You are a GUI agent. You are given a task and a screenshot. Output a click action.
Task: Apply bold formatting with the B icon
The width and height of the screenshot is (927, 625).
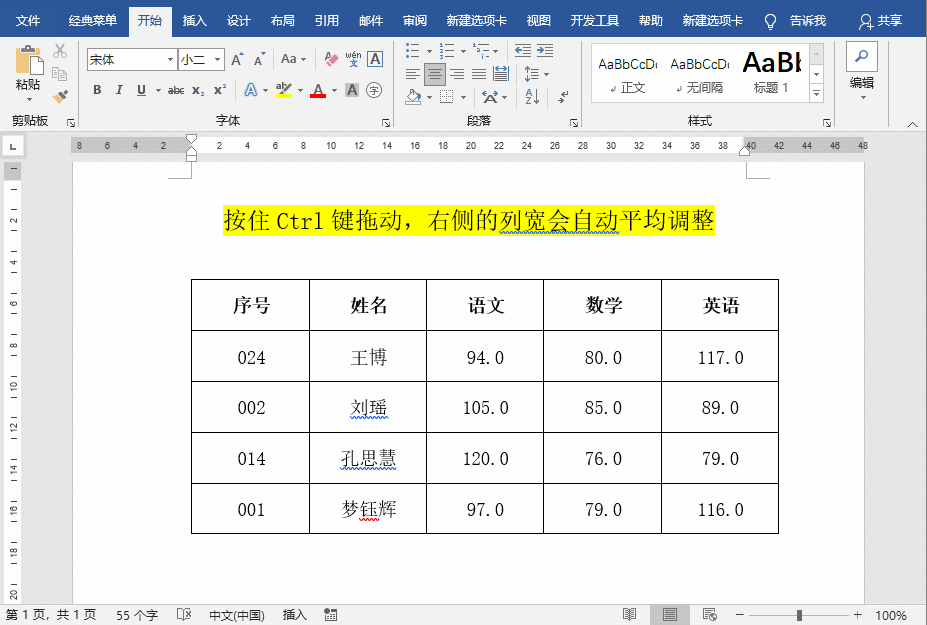[x=97, y=89]
